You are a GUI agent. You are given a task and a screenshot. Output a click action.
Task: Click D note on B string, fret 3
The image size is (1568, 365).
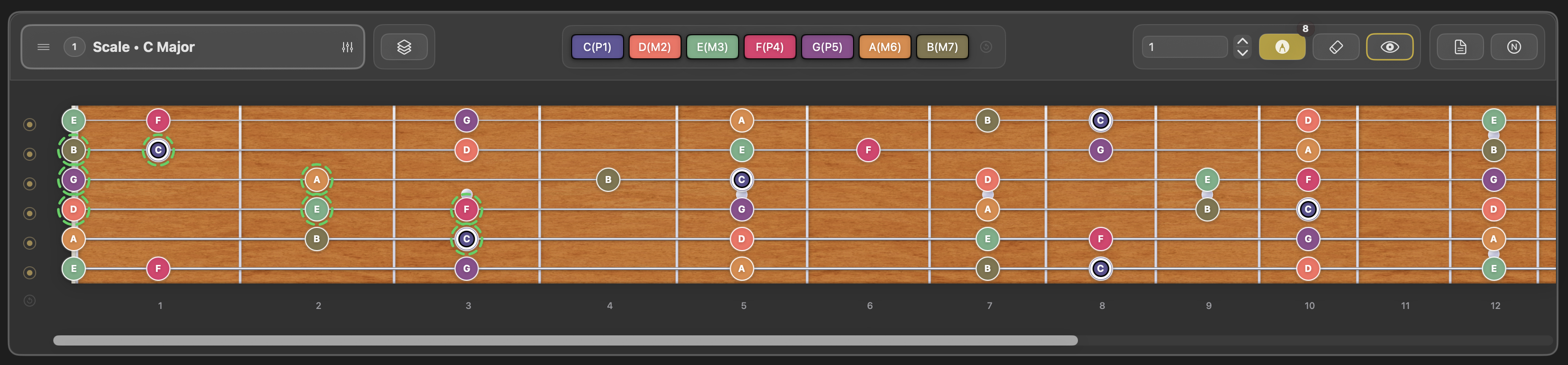466,150
